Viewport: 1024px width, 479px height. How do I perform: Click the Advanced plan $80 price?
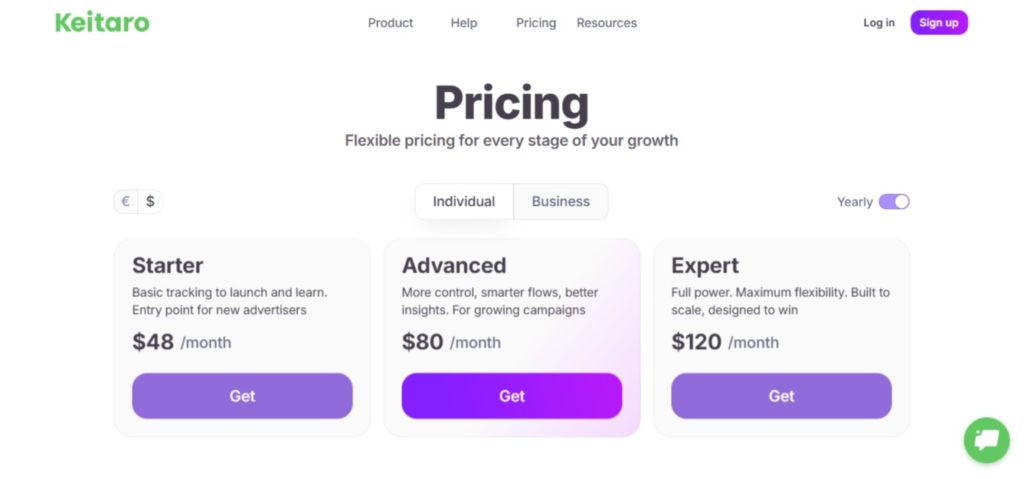coord(422,342)
